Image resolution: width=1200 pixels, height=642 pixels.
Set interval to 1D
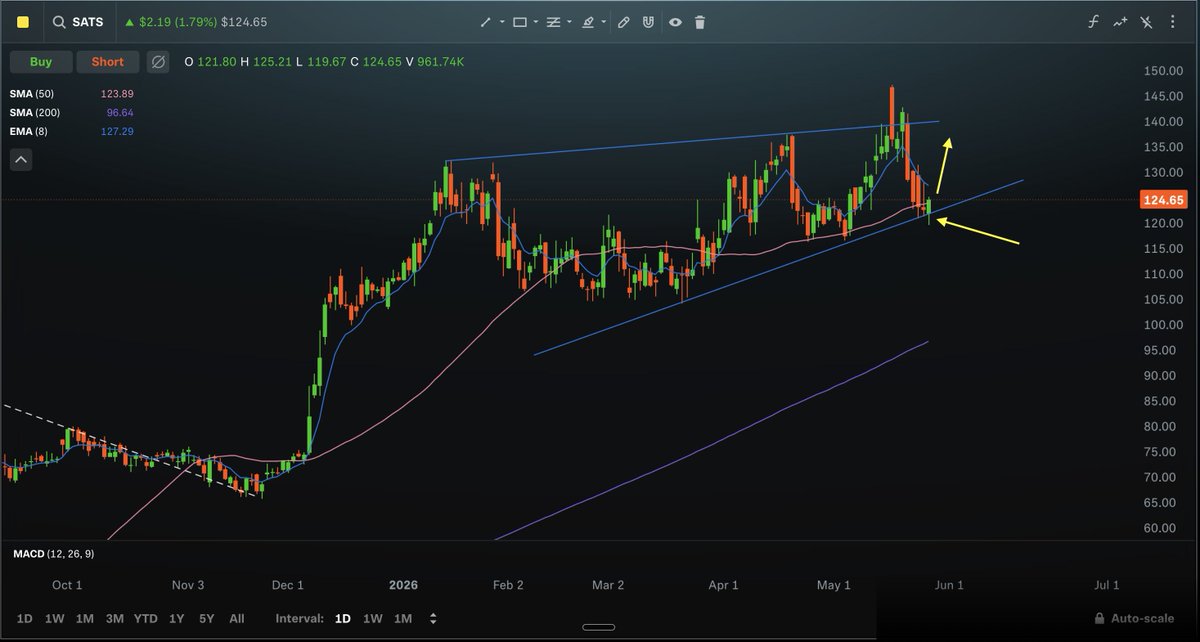pyautogui.click(x=342, y=619)
